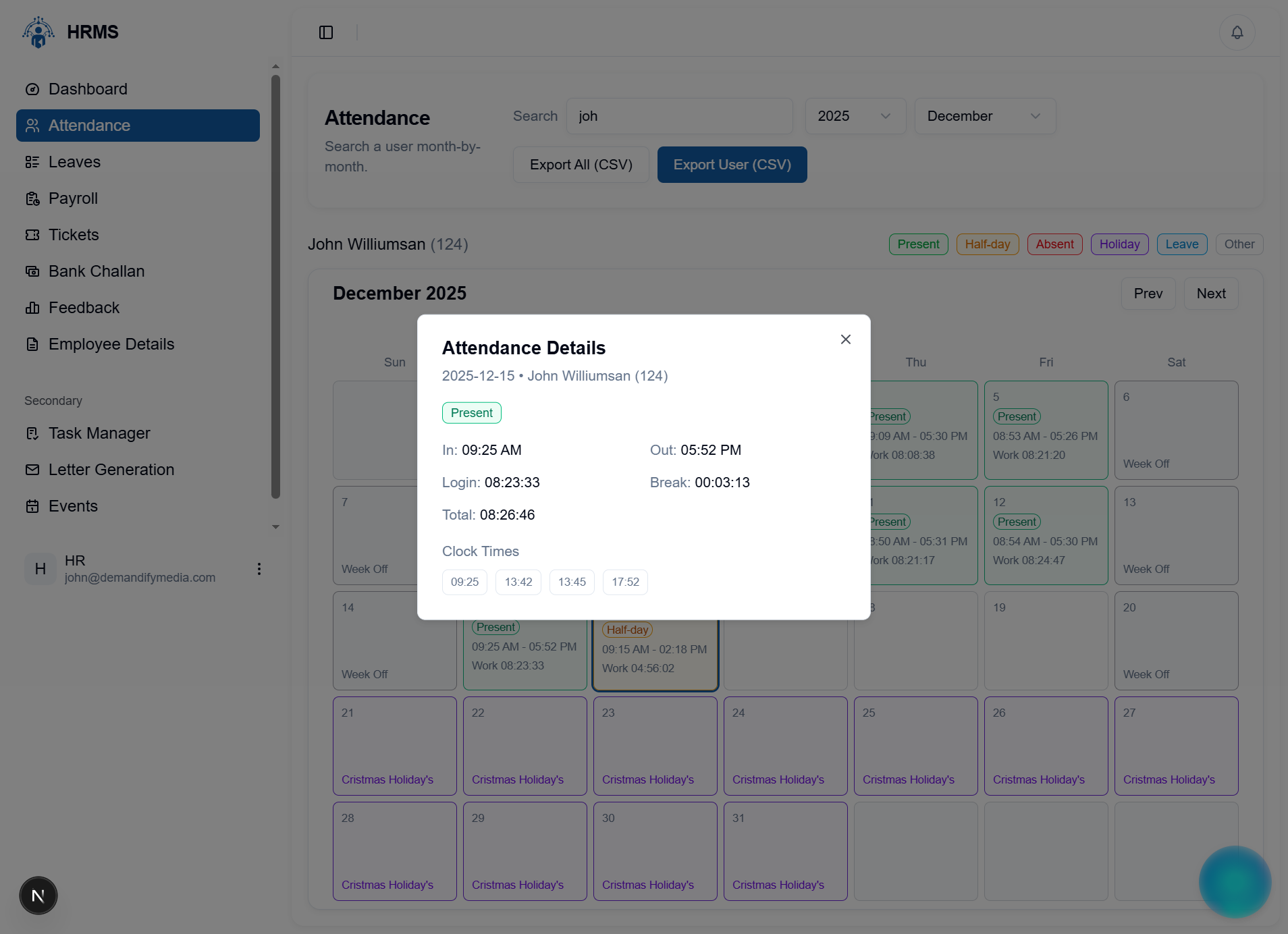This screenshot has width=1288, height=934.
Task: Click the teal floating action button
Action: tap(1235, 882)
